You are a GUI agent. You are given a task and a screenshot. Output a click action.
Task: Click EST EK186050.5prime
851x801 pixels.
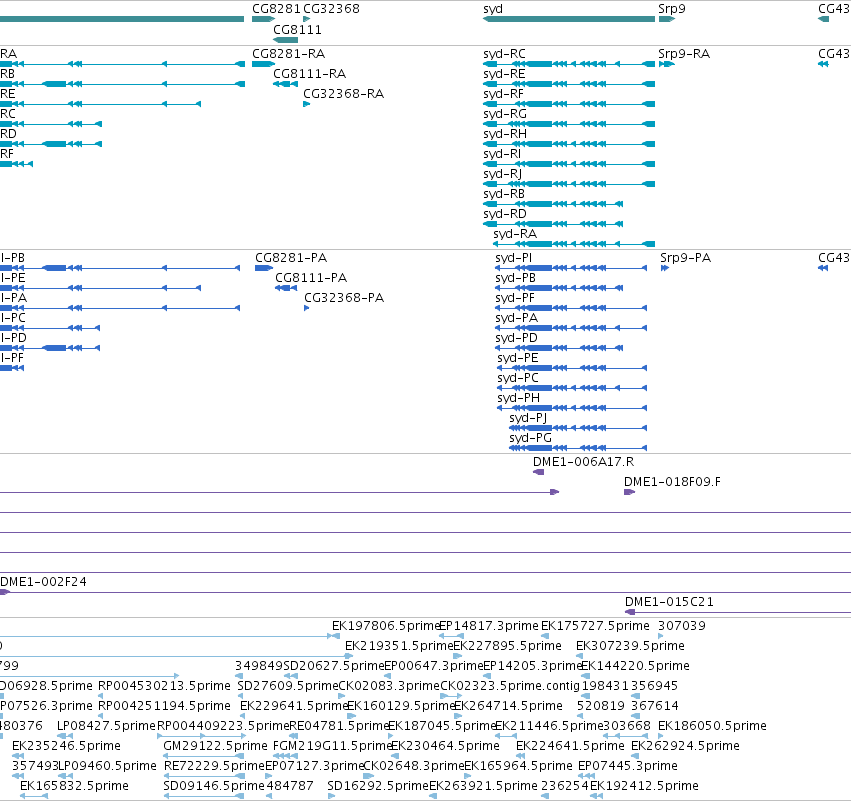pyautogui.click(x=712, y=726)
